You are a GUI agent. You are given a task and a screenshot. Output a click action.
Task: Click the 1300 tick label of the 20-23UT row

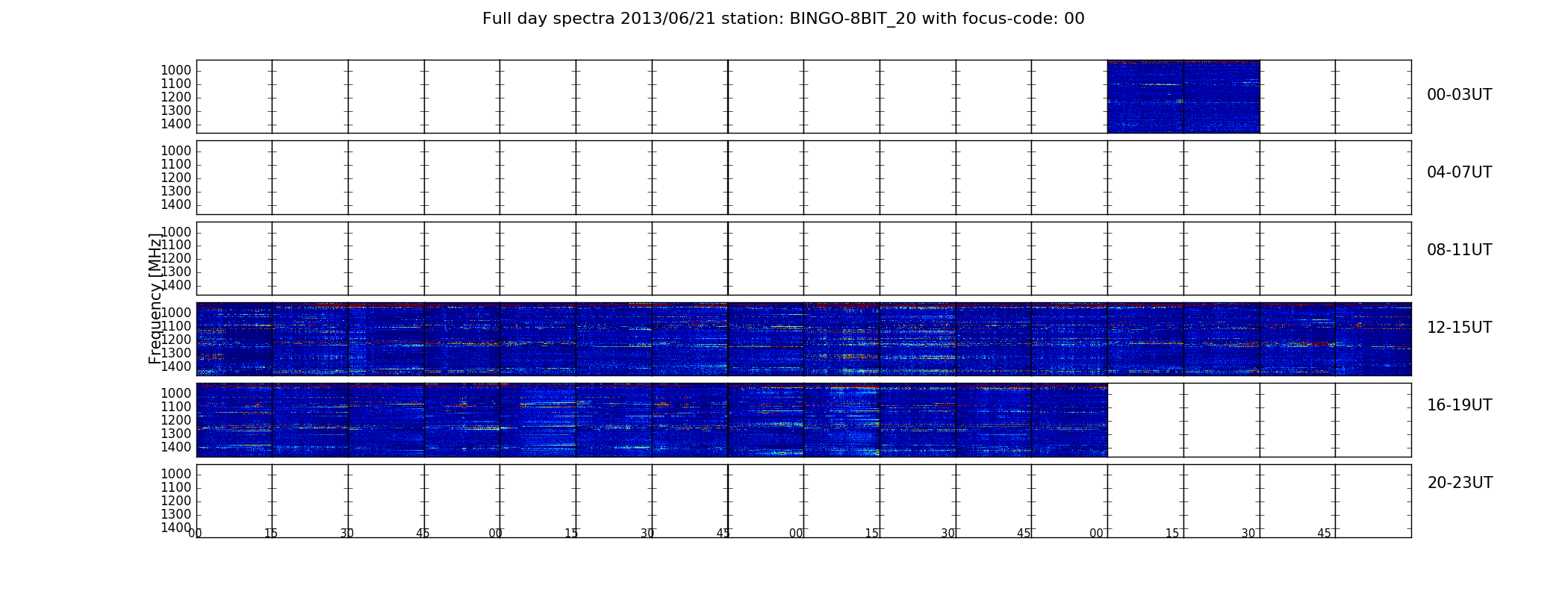[176, 514]
